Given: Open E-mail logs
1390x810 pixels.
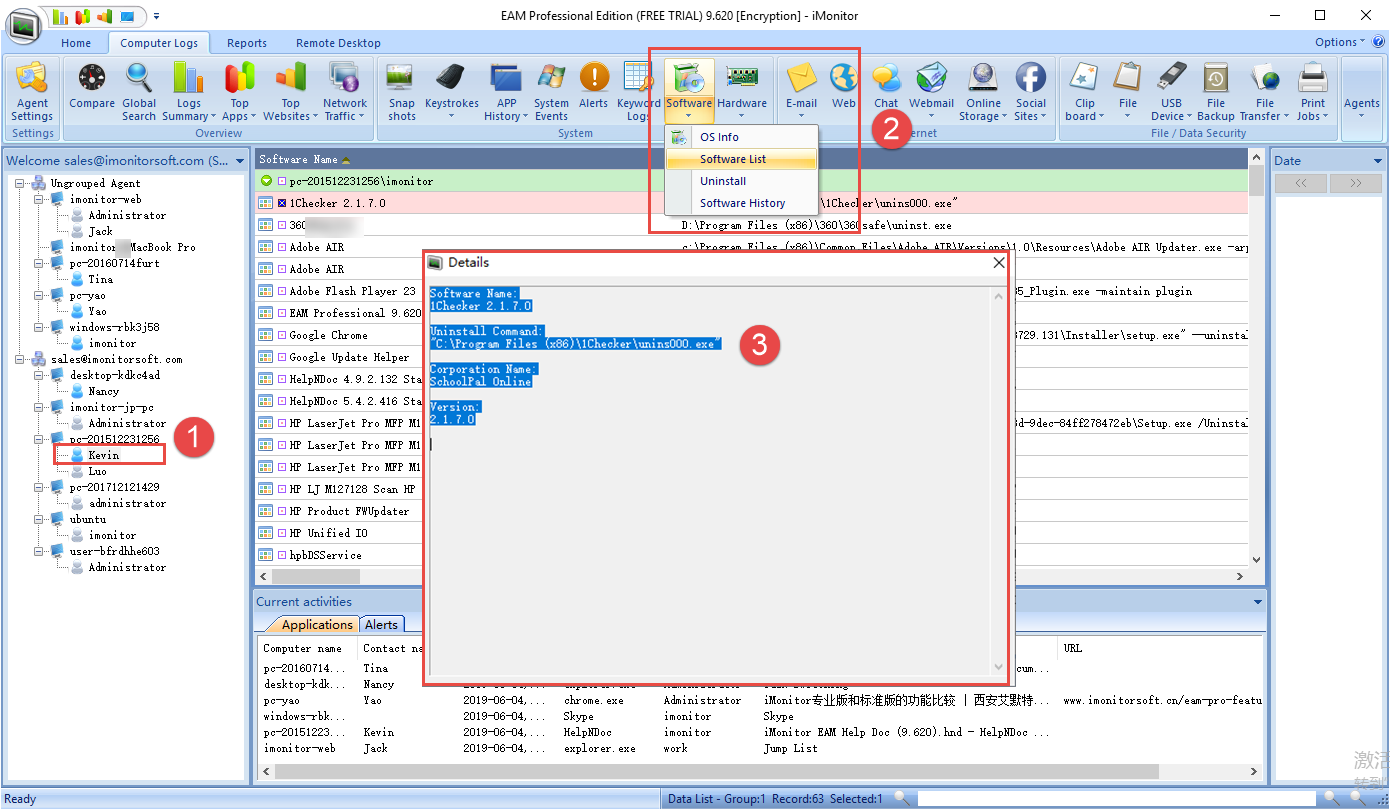Looking at the screenshot, I should pyautogui.click(x=801, y=92).
